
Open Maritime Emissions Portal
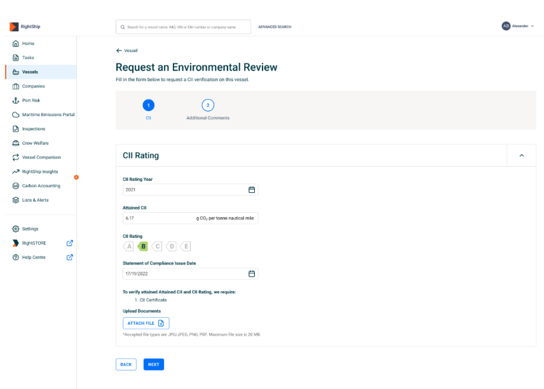point(41,115)
